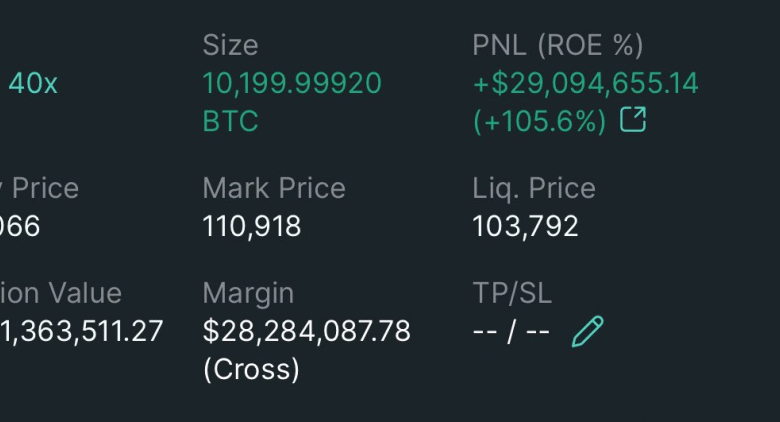This screenshot has height=422, width=780.
Task: Click the 40x leverage label
Action: [33, 83]
